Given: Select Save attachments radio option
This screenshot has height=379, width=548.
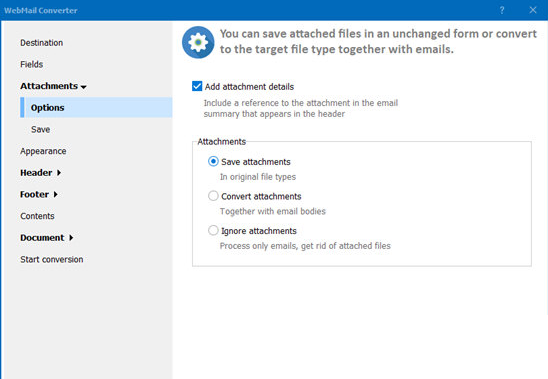Looking at the screenshot, I should pyautogui.click(x=213, y=162).
